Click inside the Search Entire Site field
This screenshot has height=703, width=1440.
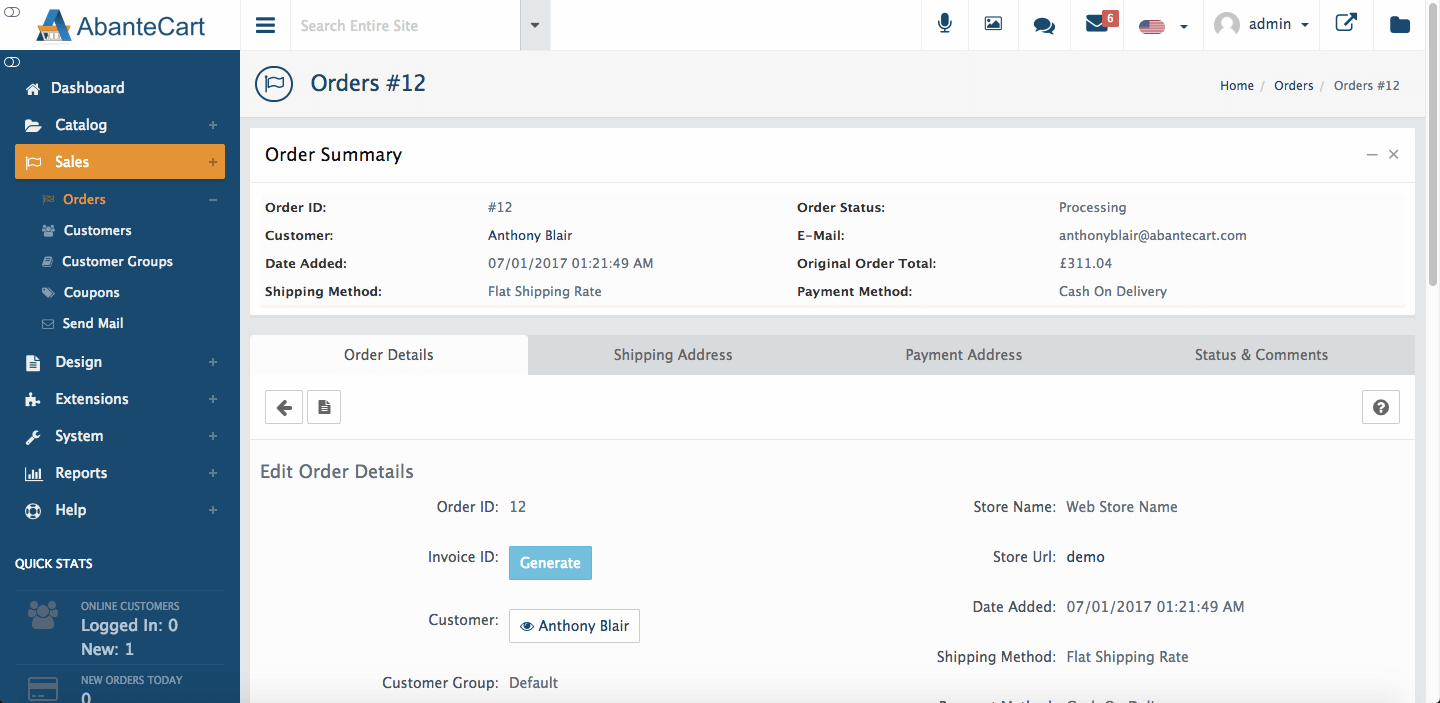coord(400,25)
